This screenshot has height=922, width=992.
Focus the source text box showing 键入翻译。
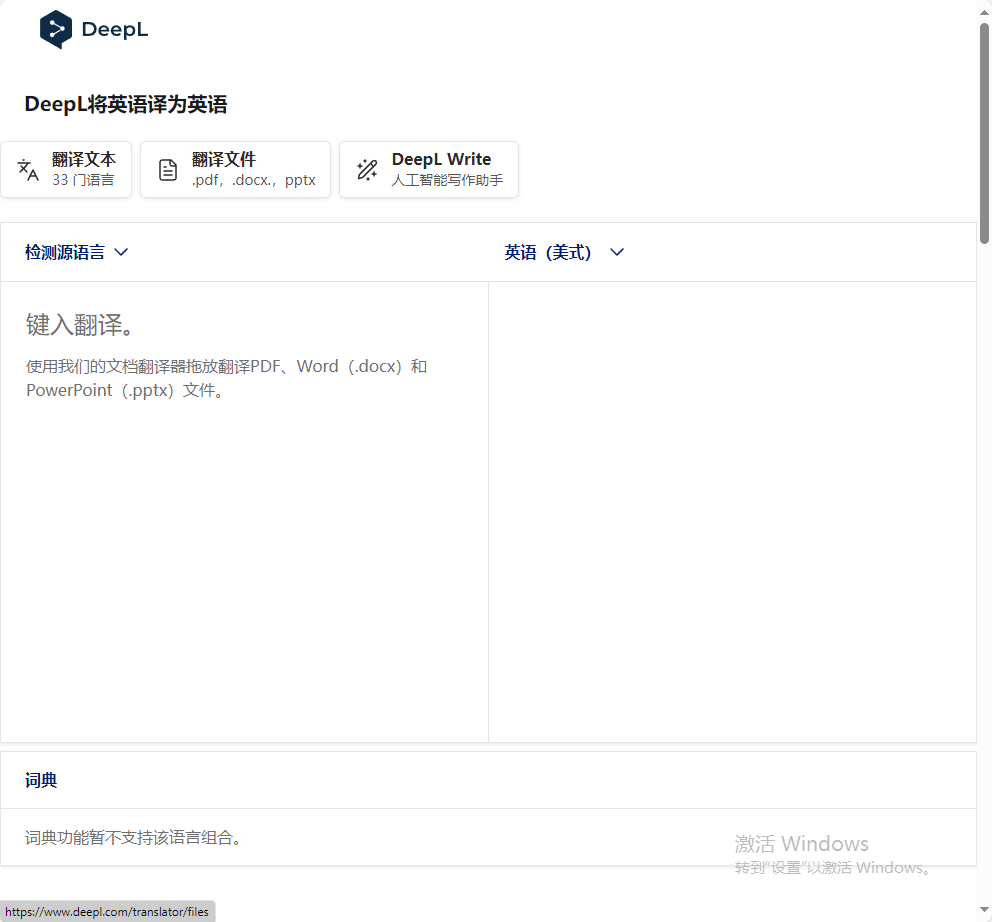click(244, 511)
